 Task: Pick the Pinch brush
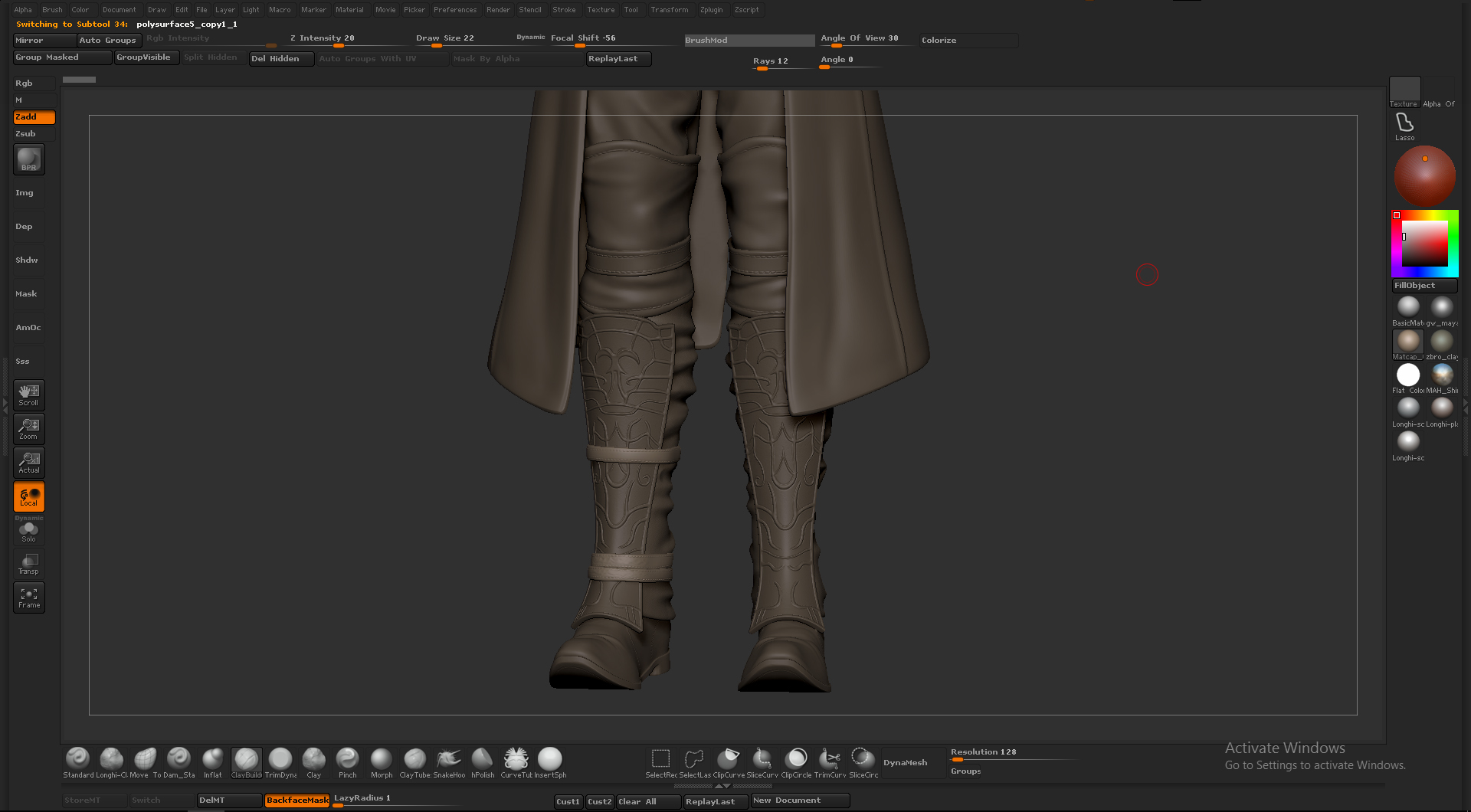pyautogui.click(x=347, y=762)
